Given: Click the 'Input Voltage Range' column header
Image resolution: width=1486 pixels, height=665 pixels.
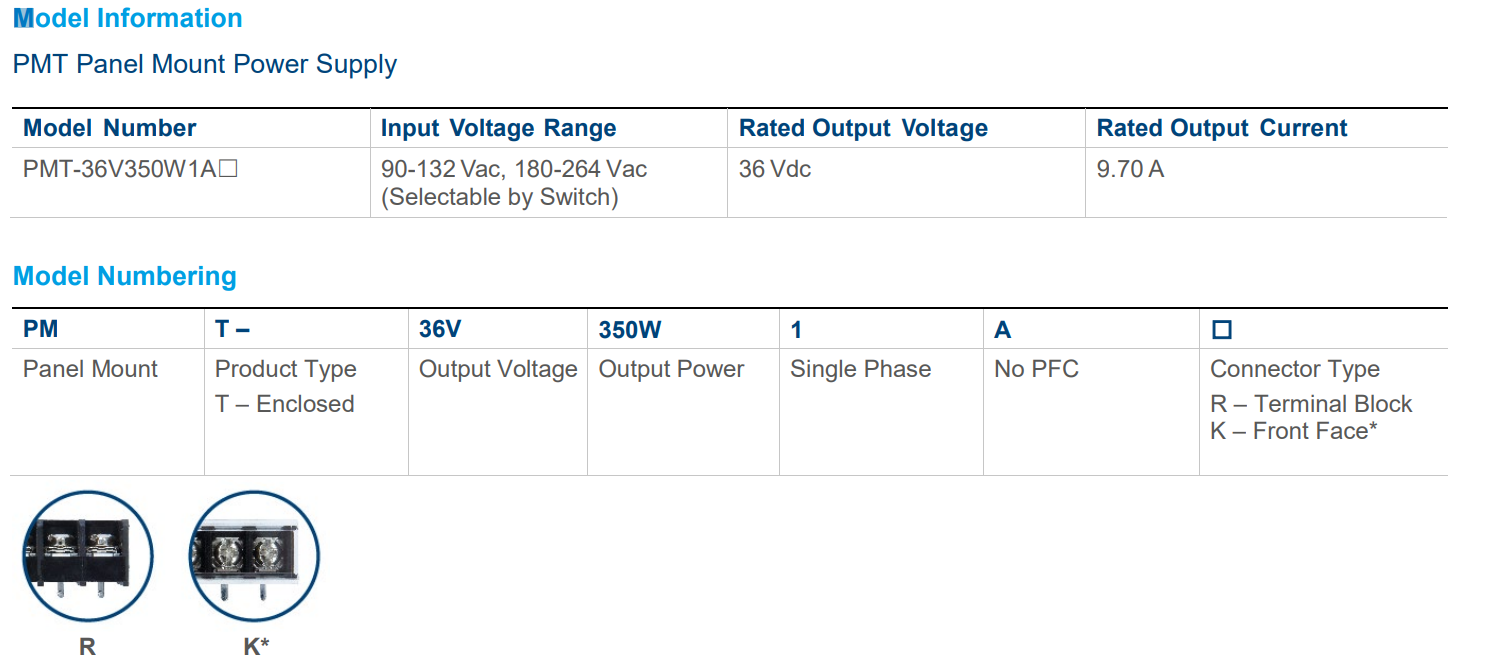Looking at the screenshot, I should (x=498, y=128).
